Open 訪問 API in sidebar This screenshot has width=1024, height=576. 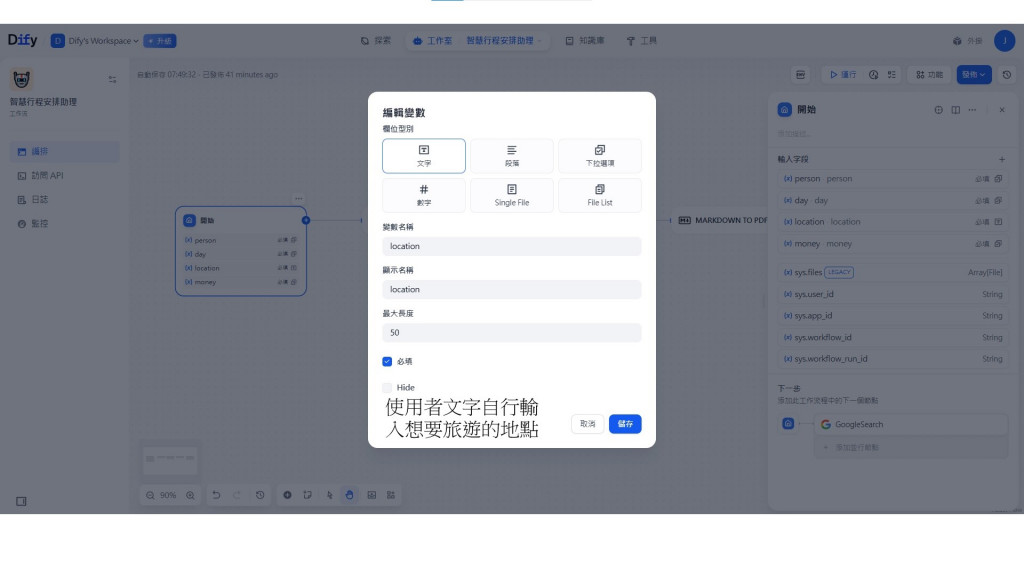coord(65,176)
